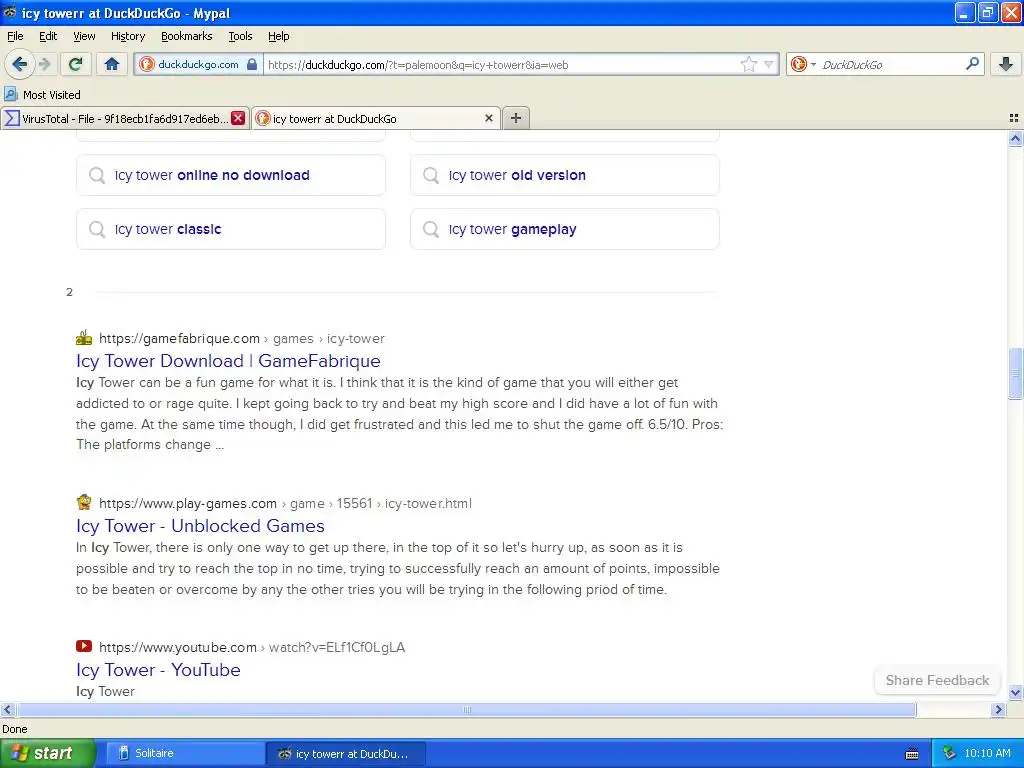The image size is (1024, 768).
Task: Click the horizontal scrollbar left arrow
Action: click(x=8, y=709)
